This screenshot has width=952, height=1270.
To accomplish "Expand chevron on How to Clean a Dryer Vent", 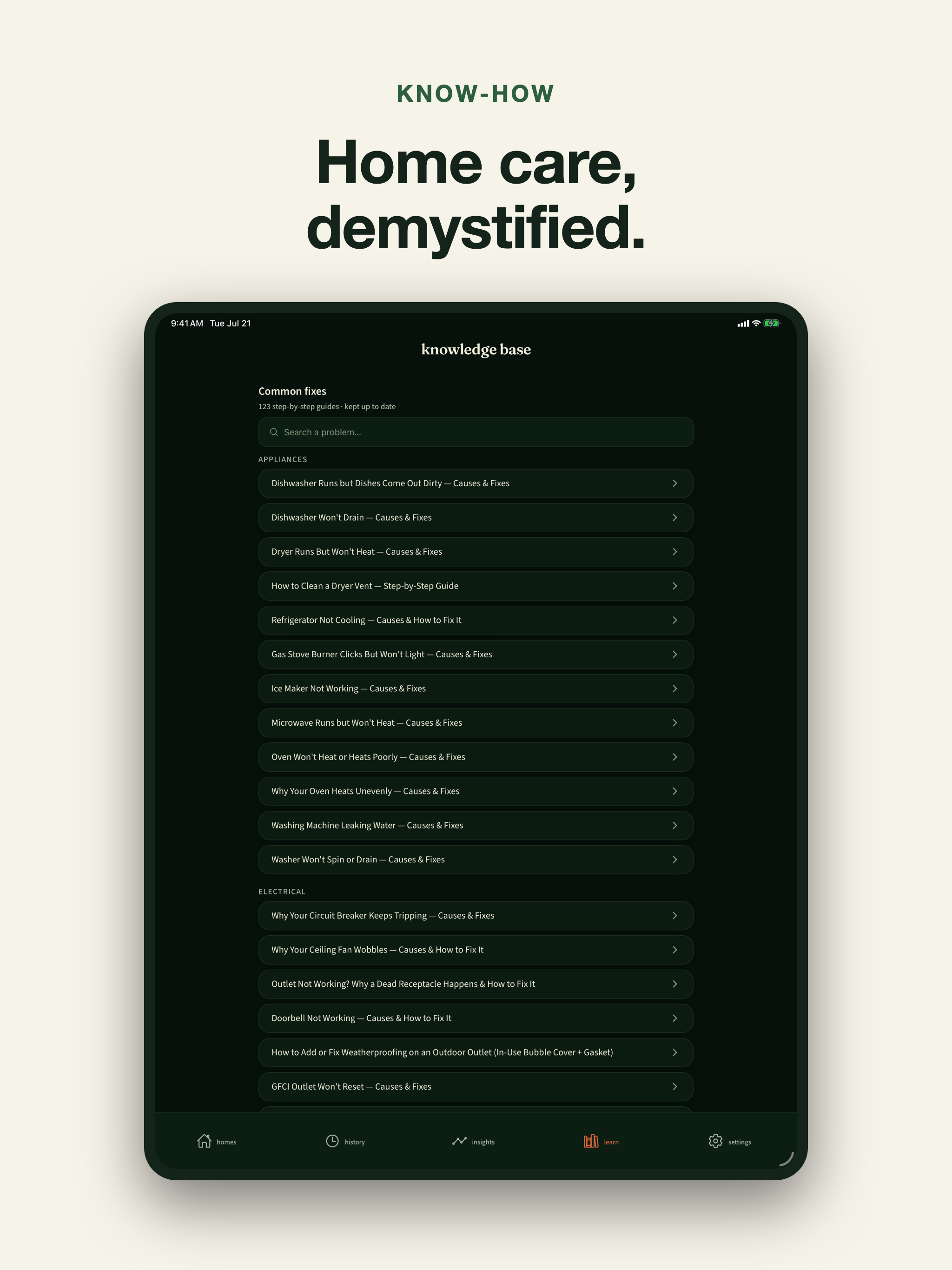I will click(x=674, y=586).
